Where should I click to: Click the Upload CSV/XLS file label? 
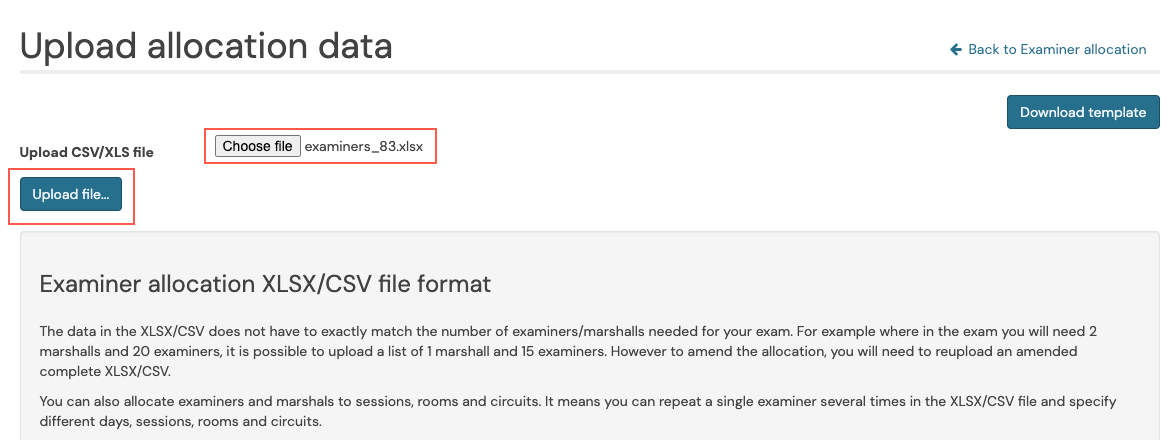[86, 152]
